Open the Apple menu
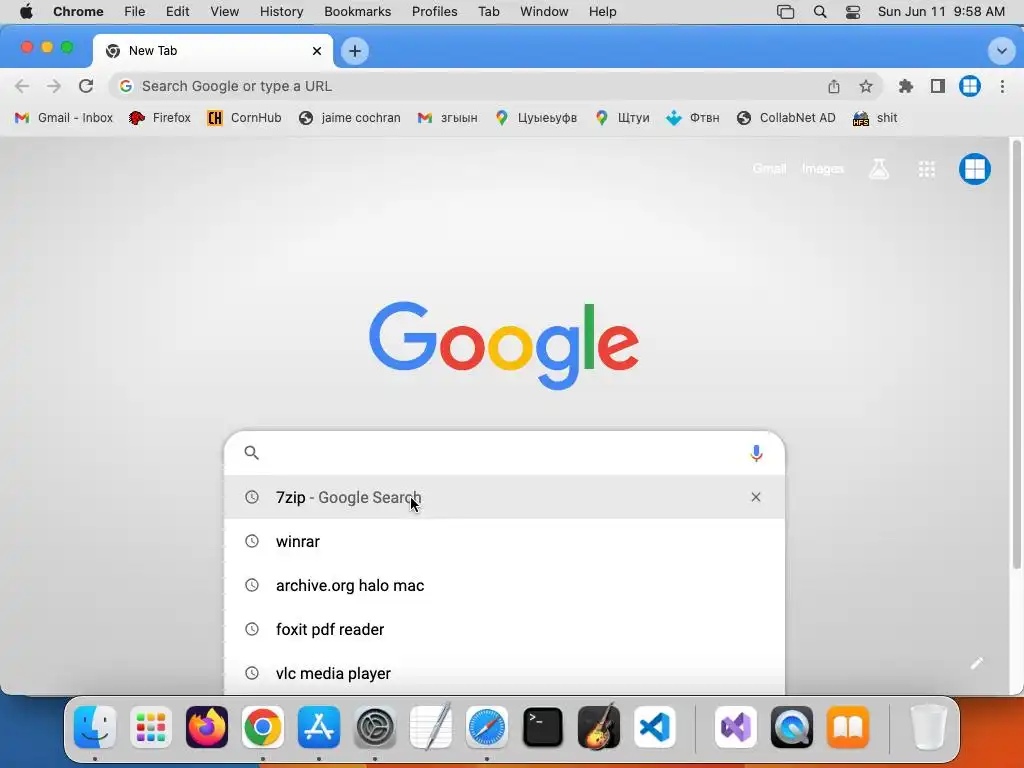1024x768 pixels. (26, 12)
